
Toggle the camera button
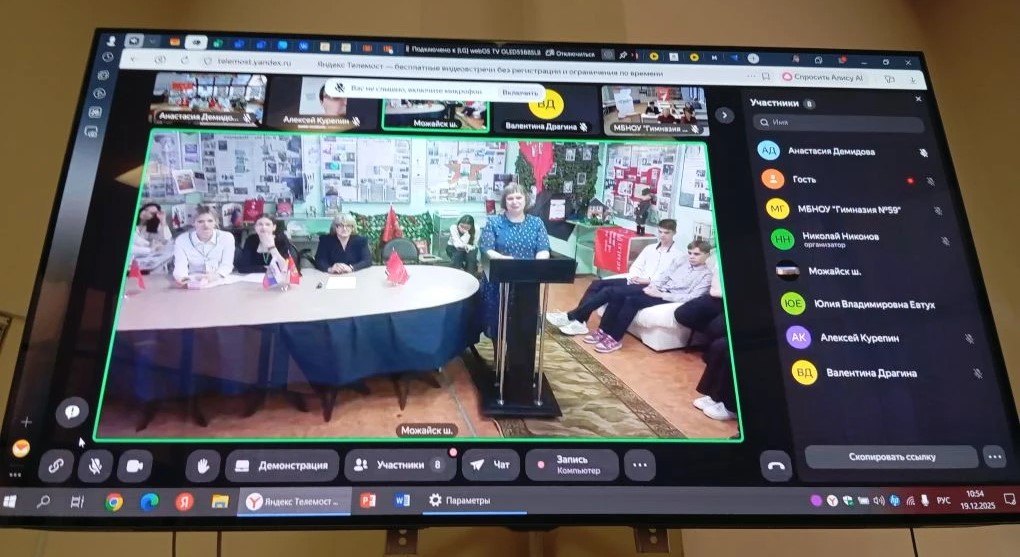point(134,465)
